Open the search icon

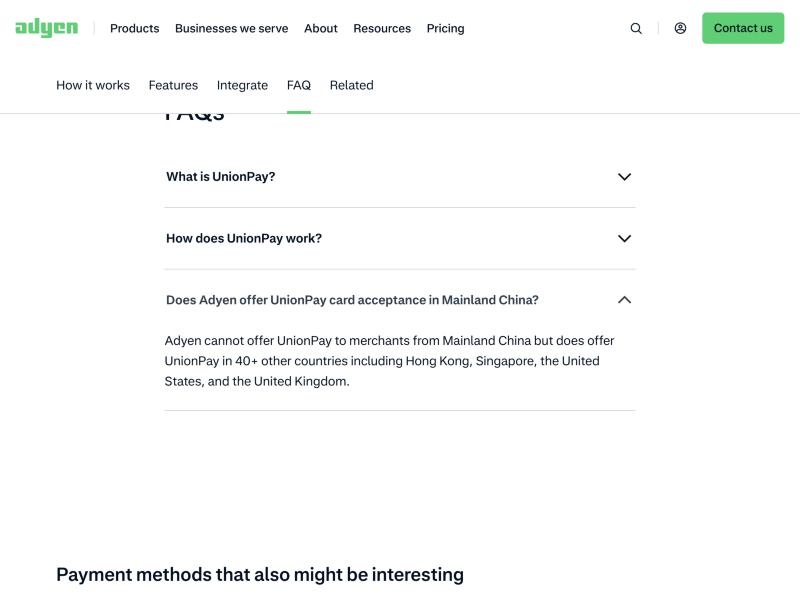[636, 28]
